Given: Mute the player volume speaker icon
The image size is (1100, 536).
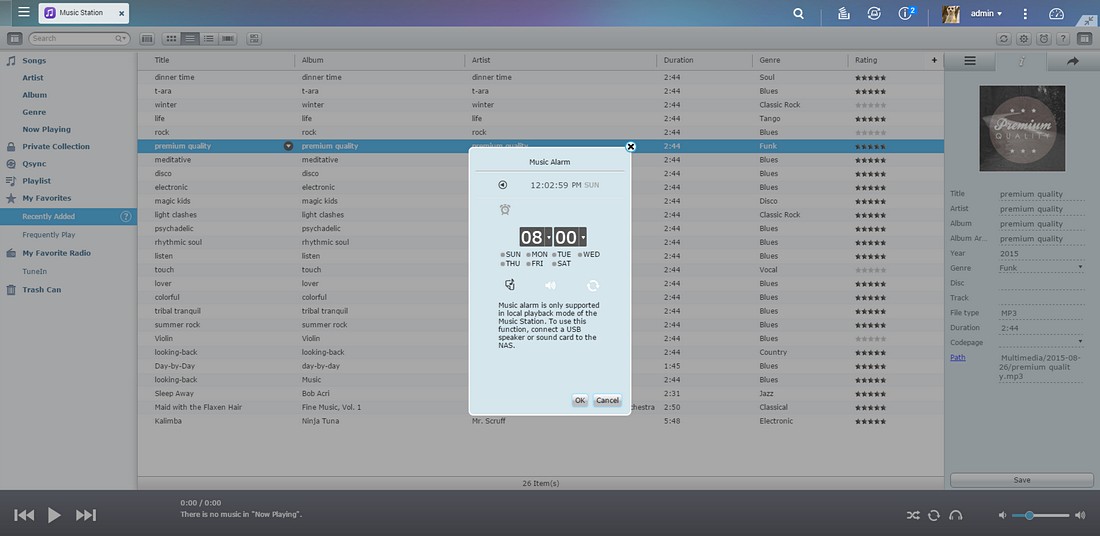Looking at the screenshot, I should pyautogui.click(x=1002, y=515).
